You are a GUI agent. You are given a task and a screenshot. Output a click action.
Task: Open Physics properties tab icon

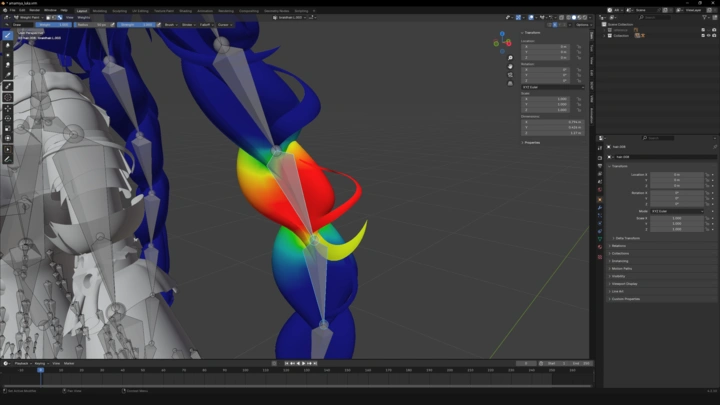click(x=600, y=223)
